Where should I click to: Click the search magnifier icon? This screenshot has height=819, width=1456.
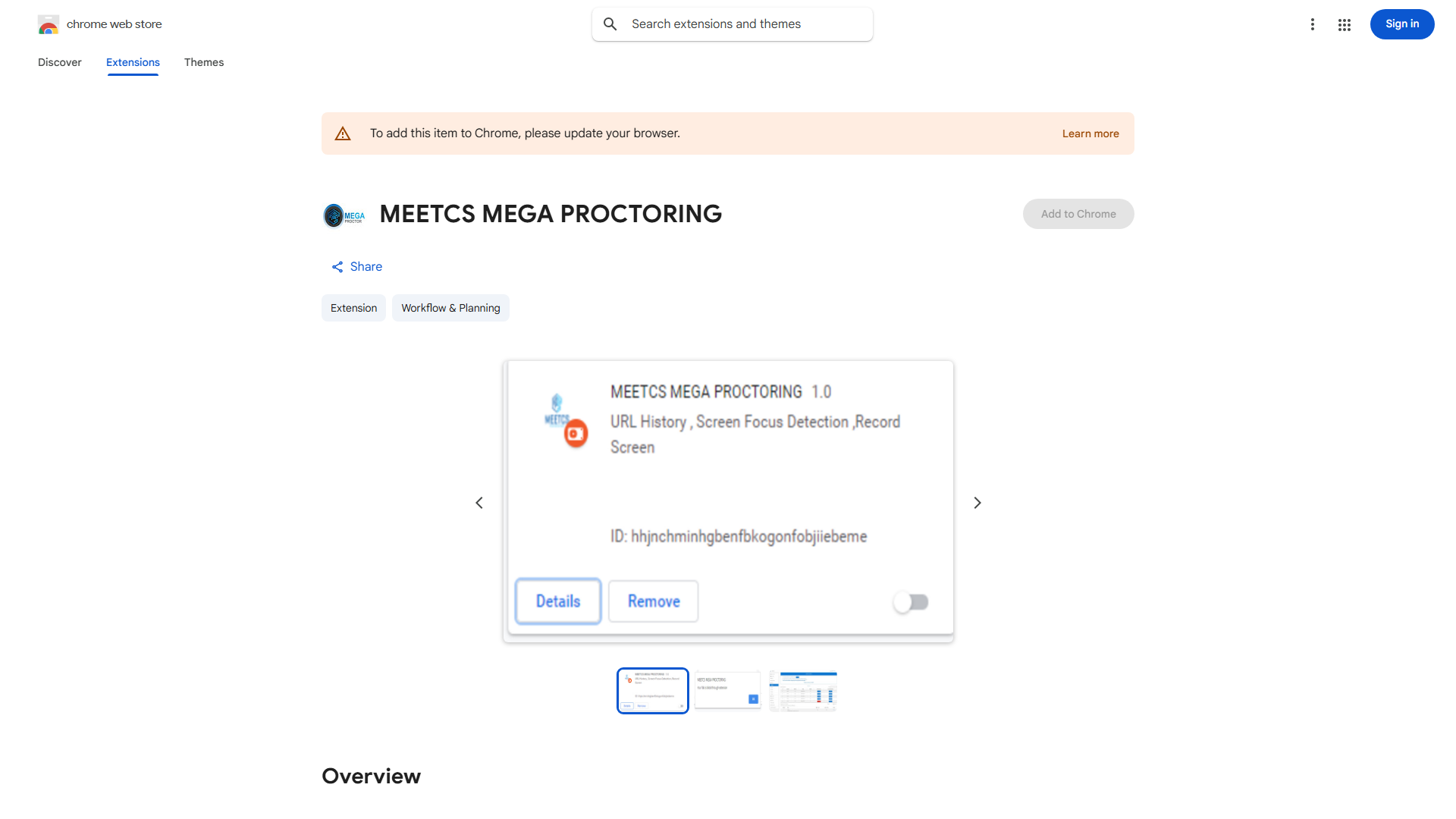[x=610, y=24]
